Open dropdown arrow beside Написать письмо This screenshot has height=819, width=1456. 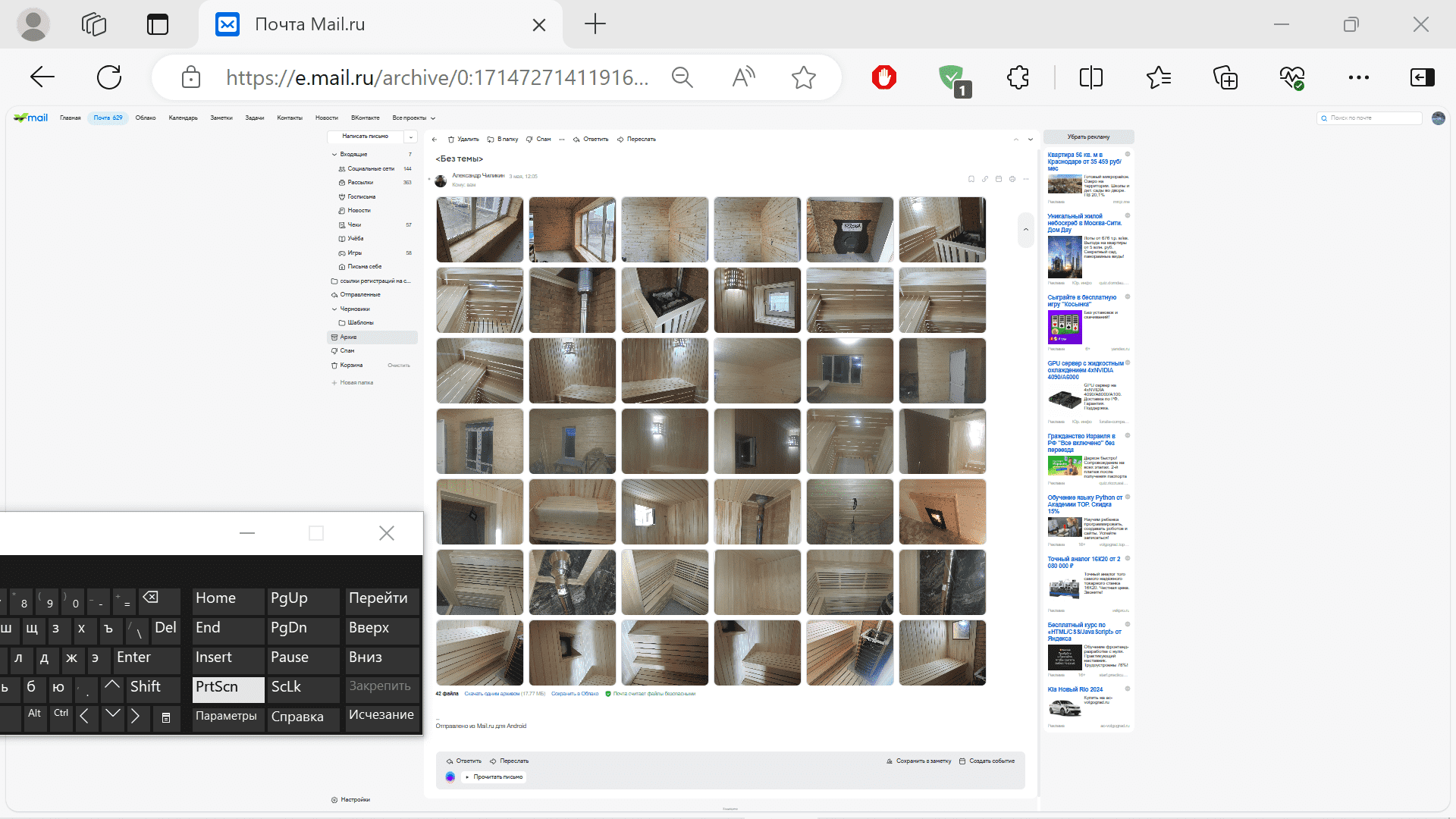tap(410, 137)
